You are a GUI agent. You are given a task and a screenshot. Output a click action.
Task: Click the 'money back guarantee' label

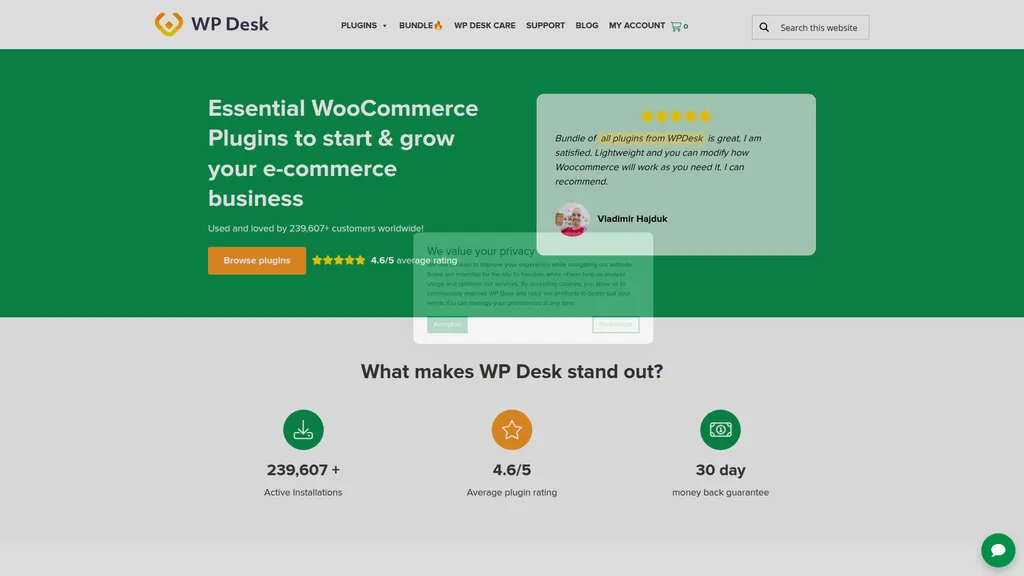click(720, 492)
